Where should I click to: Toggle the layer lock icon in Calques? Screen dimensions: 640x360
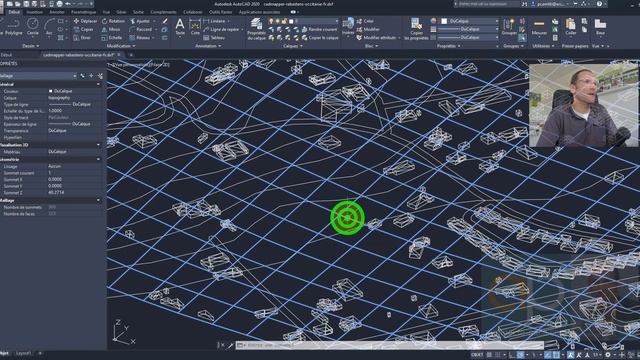click(284, 21)
